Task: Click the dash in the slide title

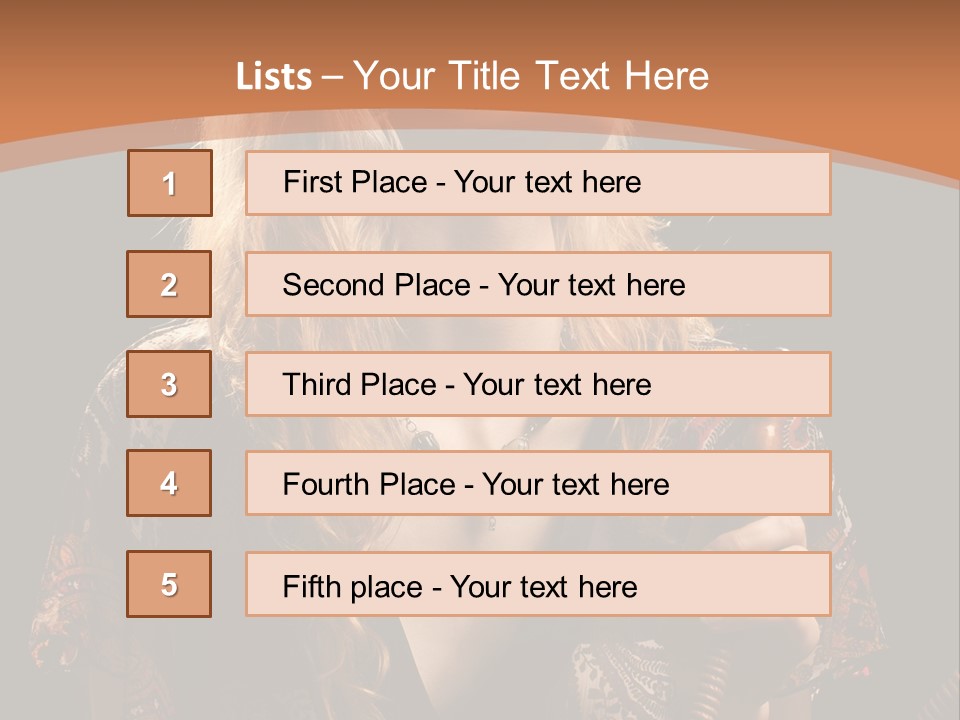Action: point(333,77)
